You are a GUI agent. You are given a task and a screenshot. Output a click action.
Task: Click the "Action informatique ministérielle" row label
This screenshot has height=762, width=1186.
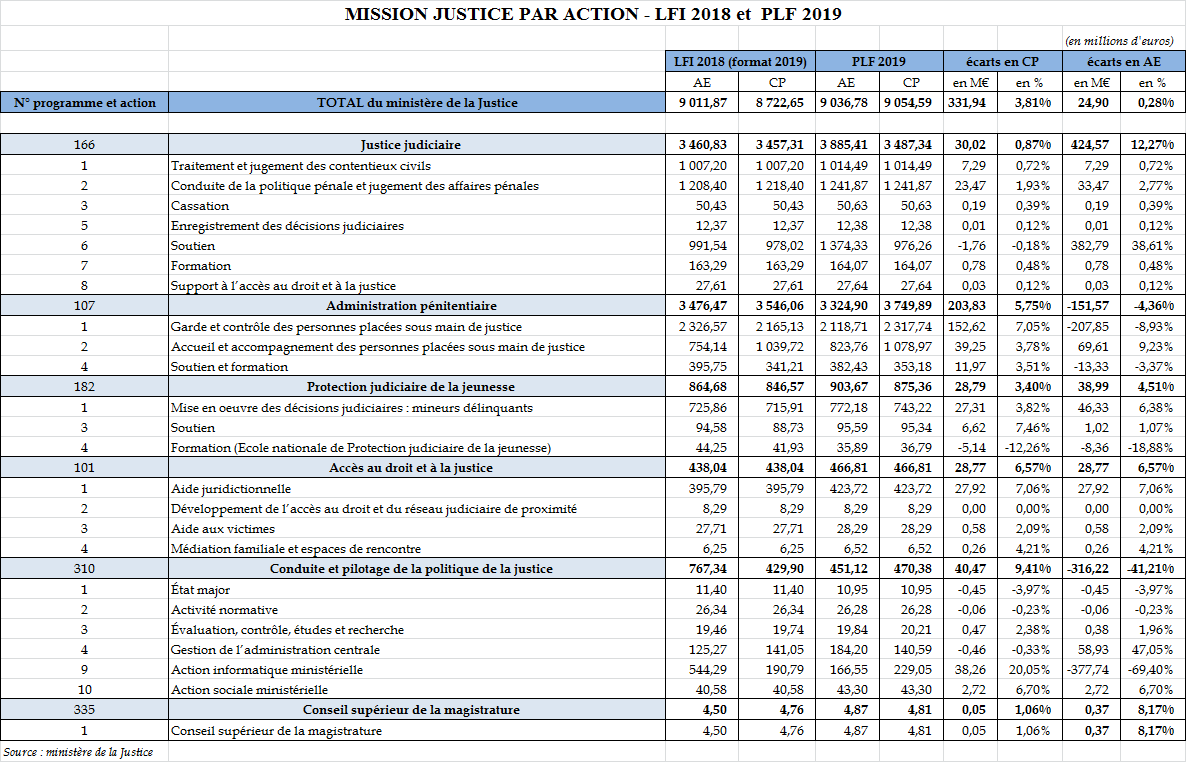pyautogui.click(x=267, y=669)
